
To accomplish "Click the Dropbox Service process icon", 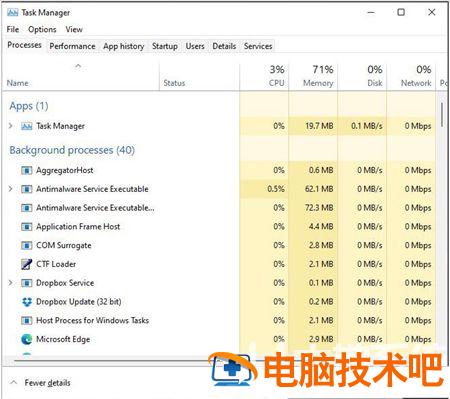I will pyautogui.click(x=26, y=283).
